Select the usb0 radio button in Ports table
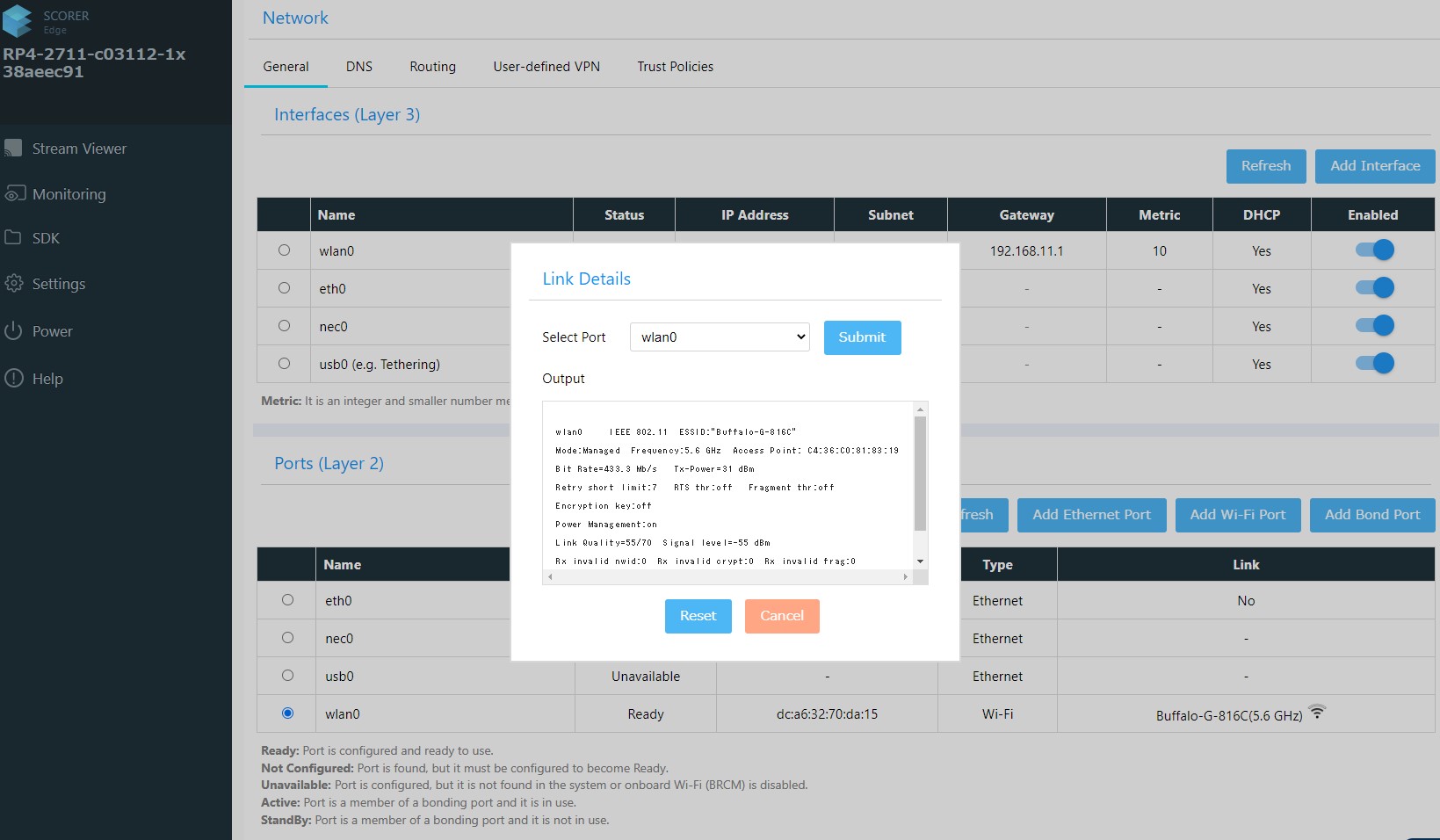1440x840 pixels. 287,676
